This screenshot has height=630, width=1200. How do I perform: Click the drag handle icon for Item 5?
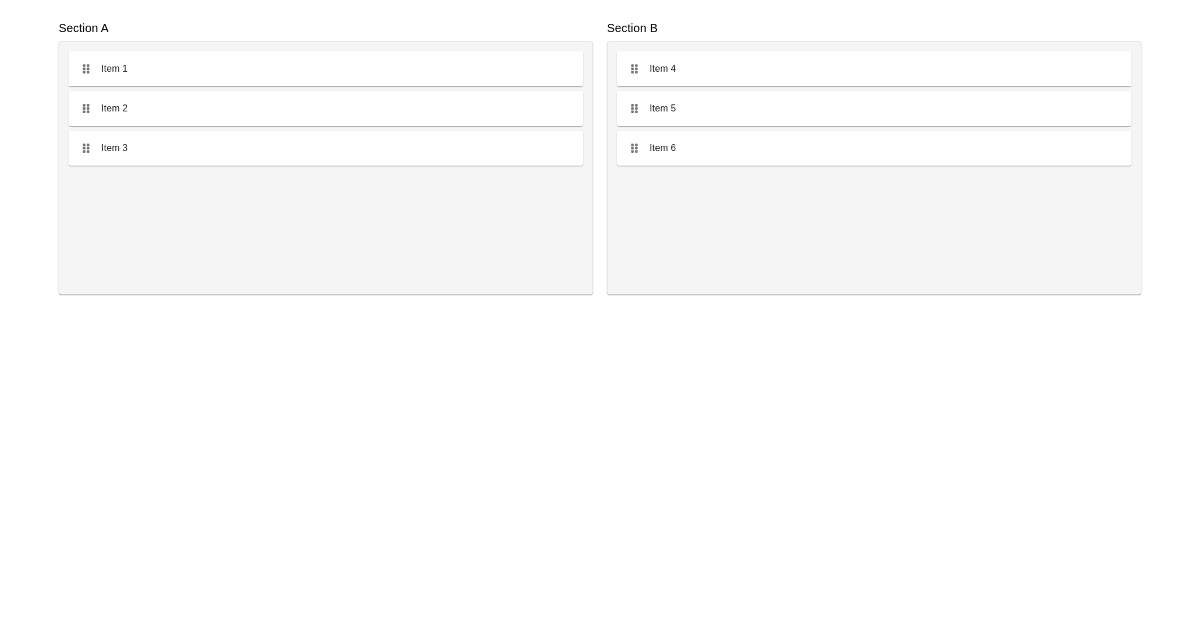(634, 108)
